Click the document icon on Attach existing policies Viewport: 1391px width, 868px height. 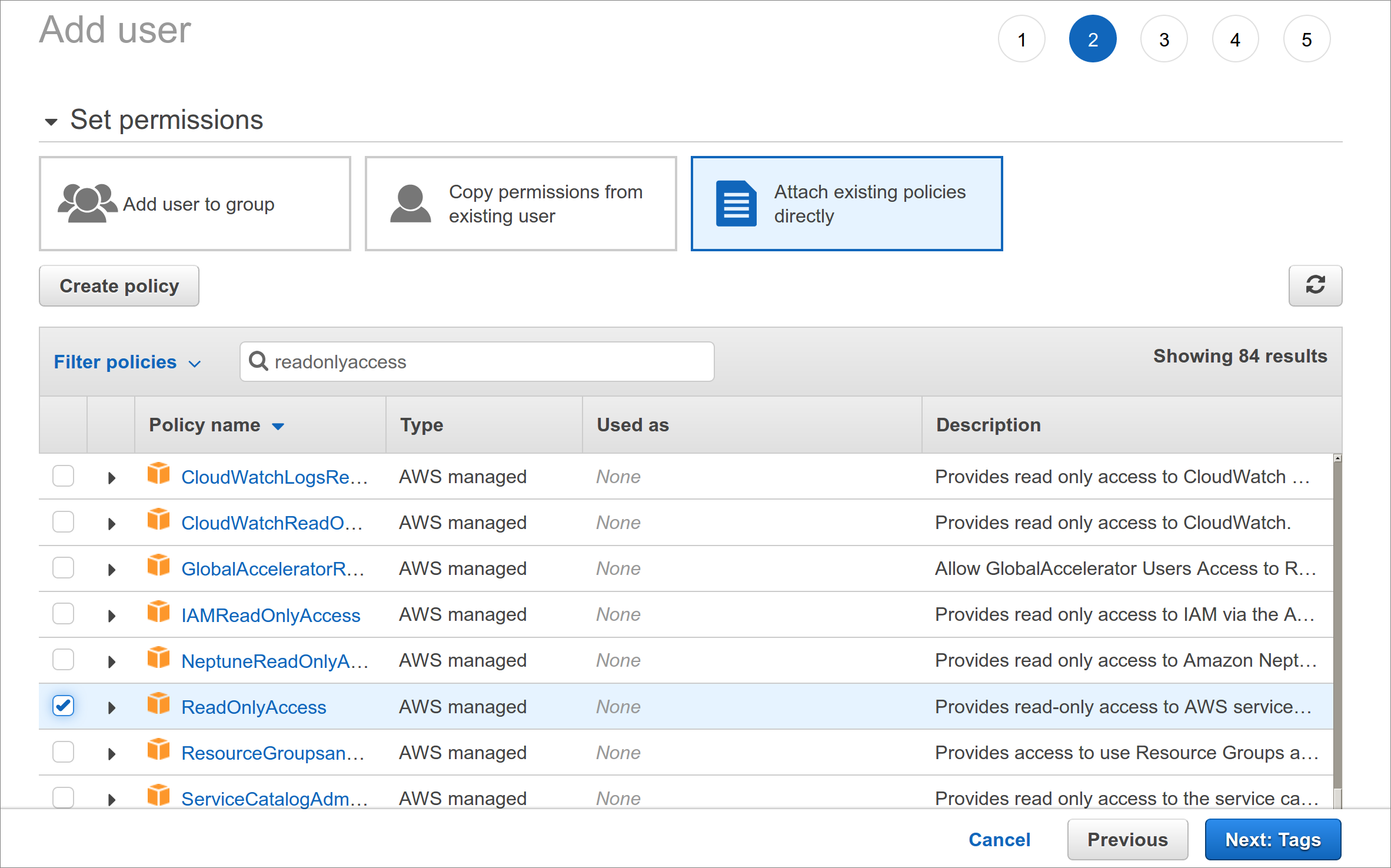coord(735,203)
